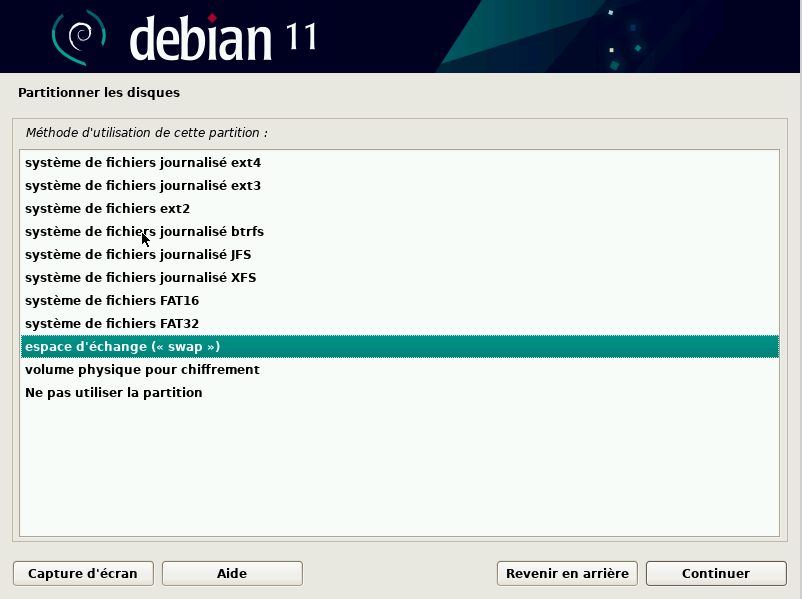
Task: Select volume physique pour chiffrement
Action: [142, 369]
